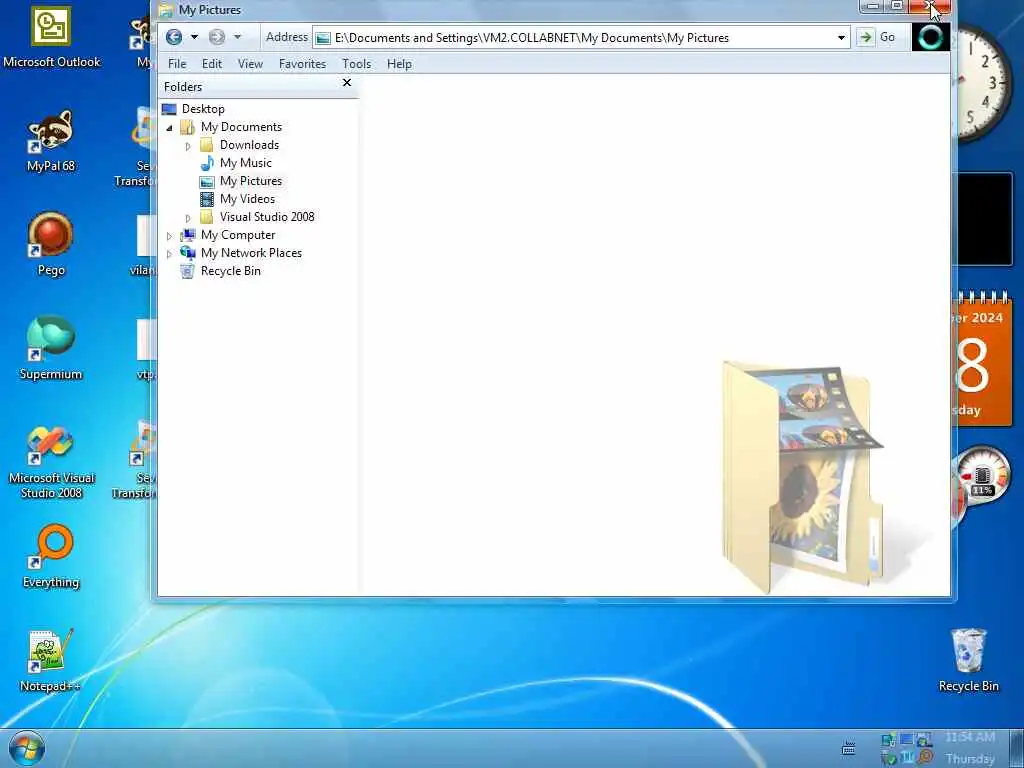
Task: Select the Notepad++ desktop icon
Action: pos(50,660)
